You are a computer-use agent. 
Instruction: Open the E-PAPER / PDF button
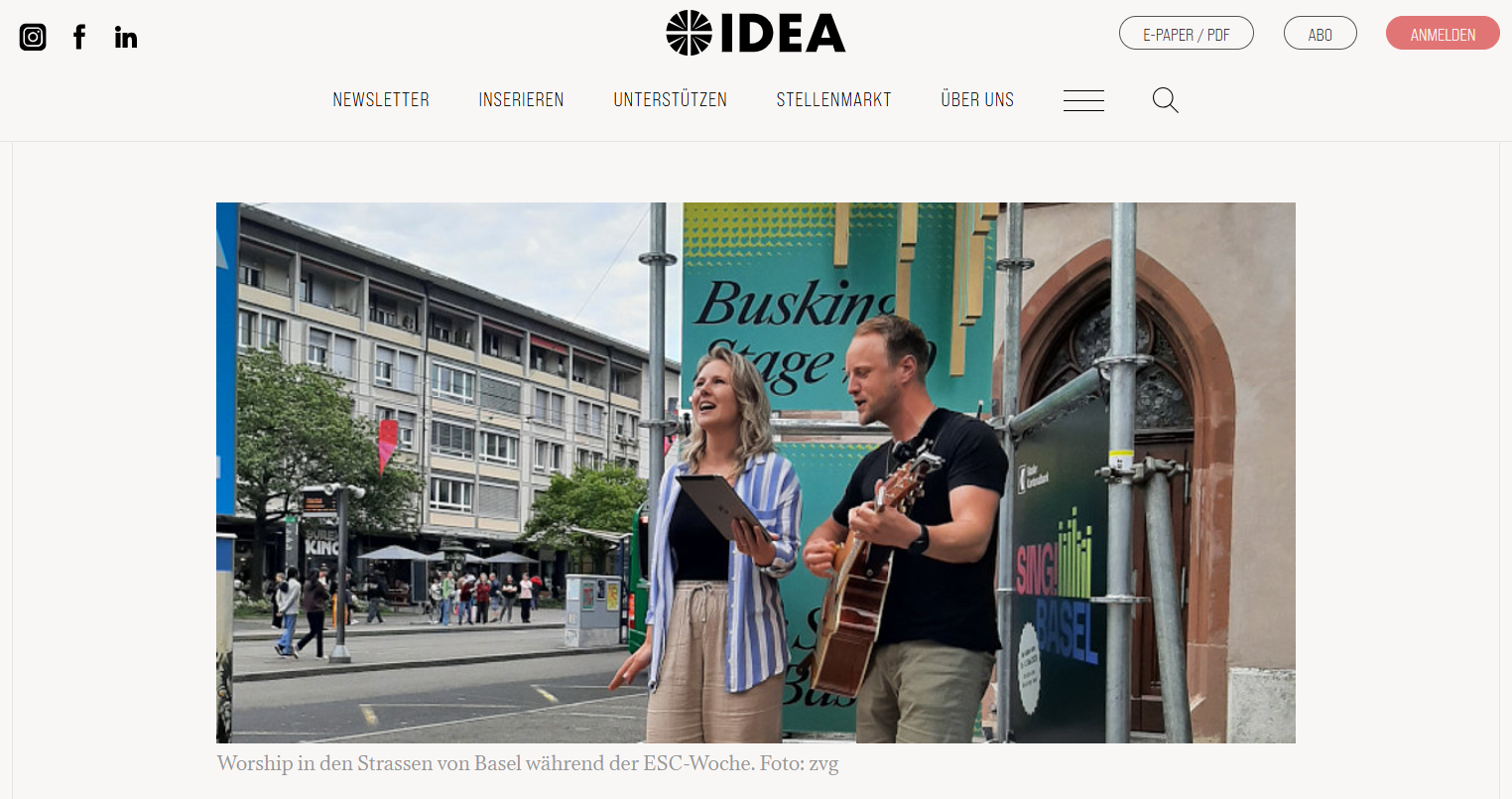(1187, 34)
